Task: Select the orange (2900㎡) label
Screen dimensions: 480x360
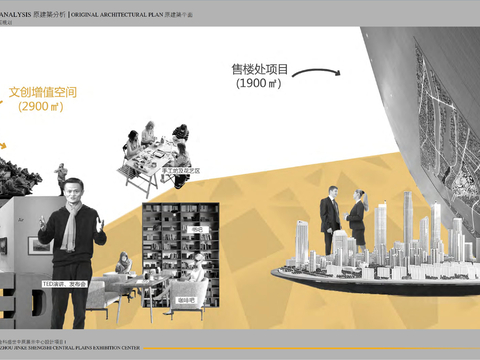Action: click(41, 106)
